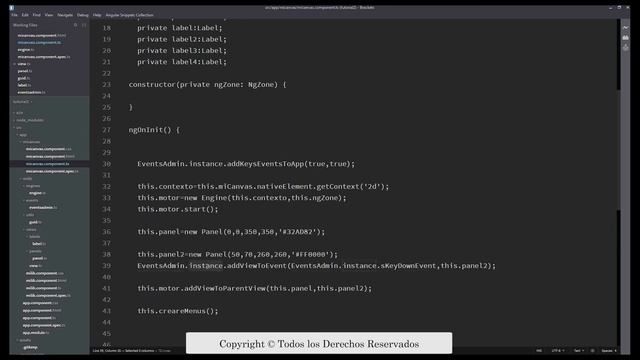Open guid.ts in project tree
The height and width of the screenshot is (360, 640).
pos(35,222)
